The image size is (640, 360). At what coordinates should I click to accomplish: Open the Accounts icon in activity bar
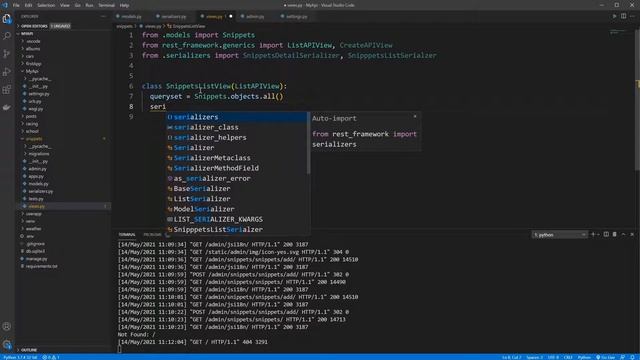point(7,327)
